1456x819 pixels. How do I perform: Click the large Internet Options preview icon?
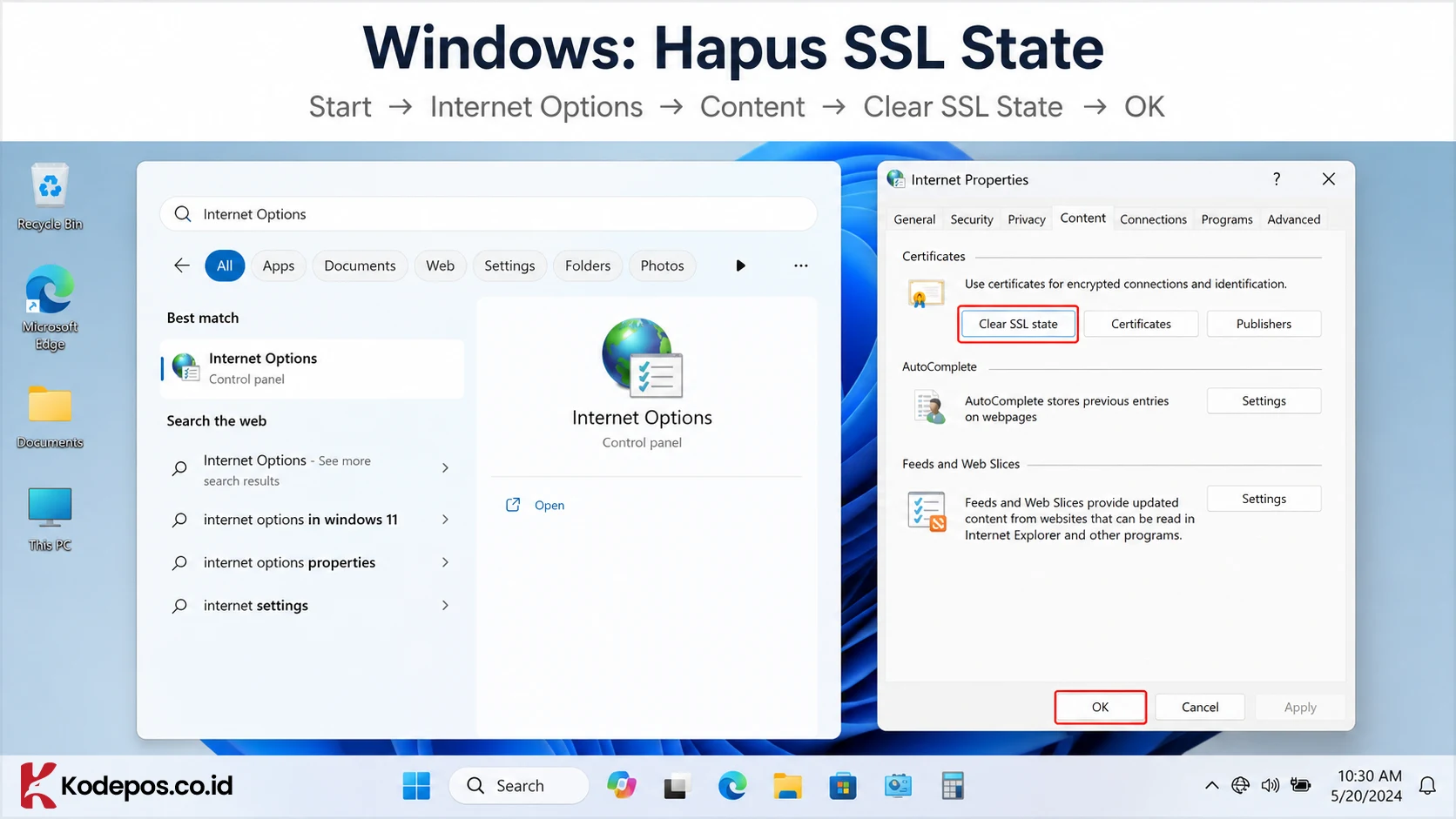(642, 358)
